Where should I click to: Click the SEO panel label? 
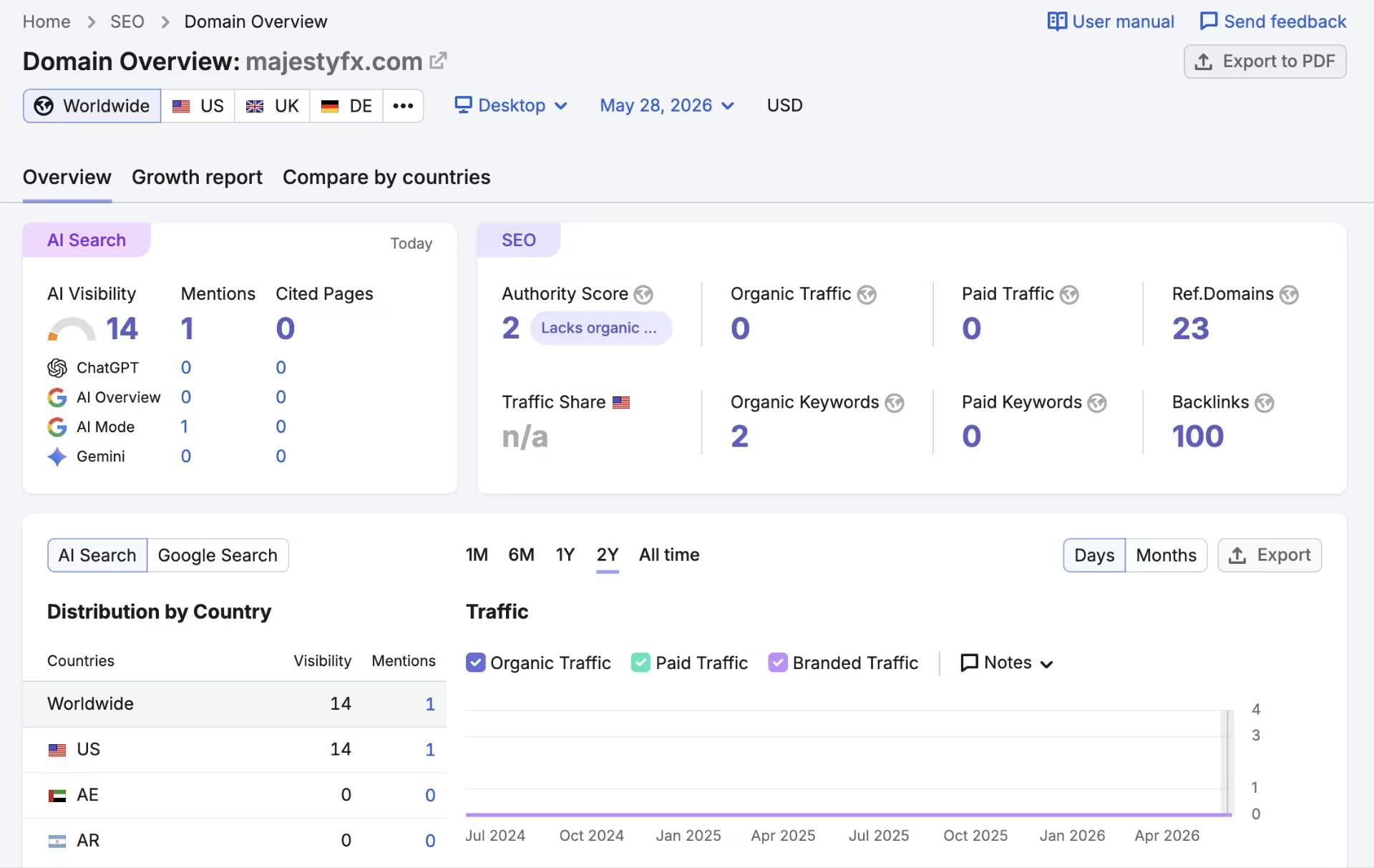(x=519, y=240)
